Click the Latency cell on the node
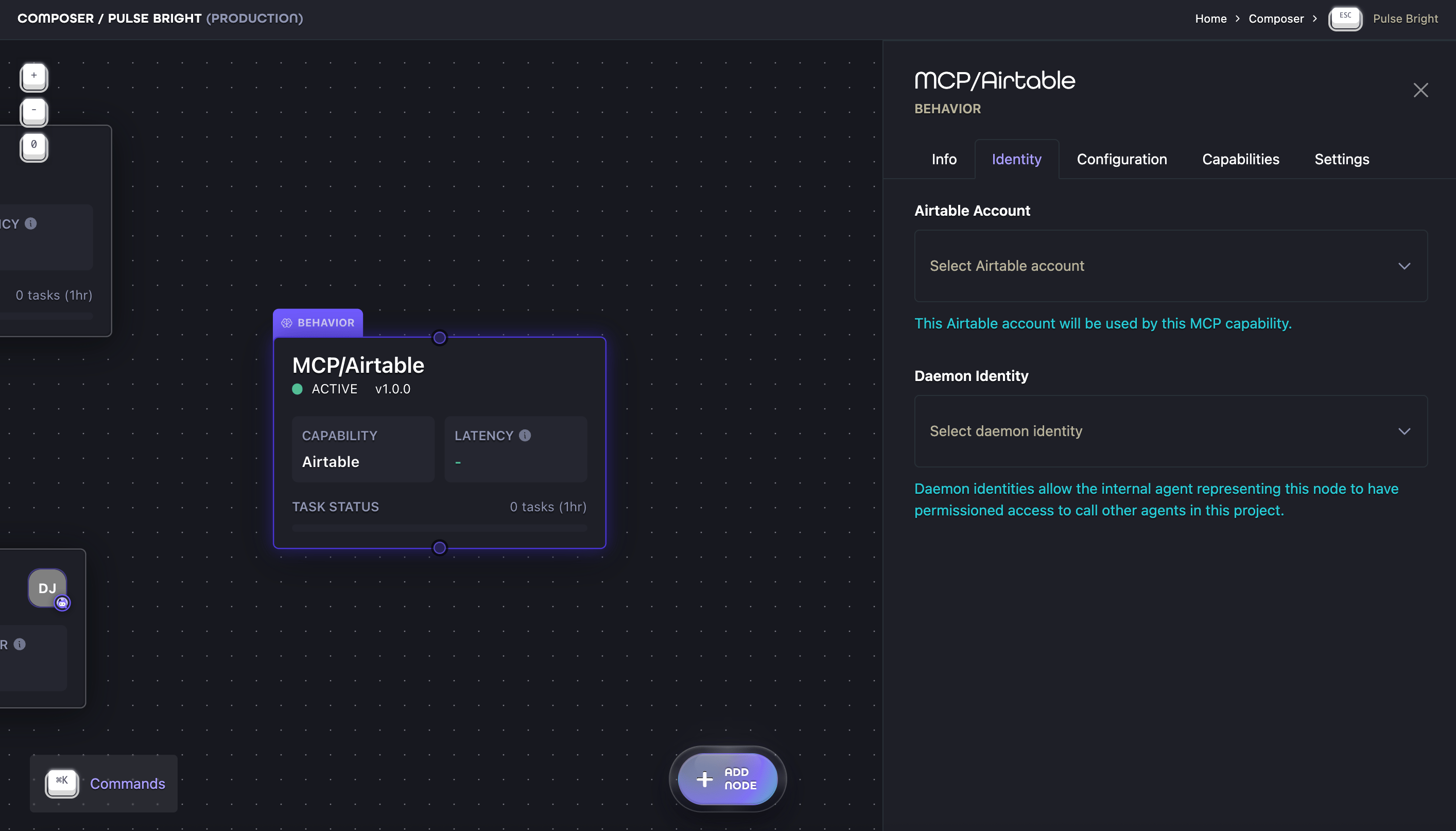1456x831 pixels. click(x=516, y=449)
